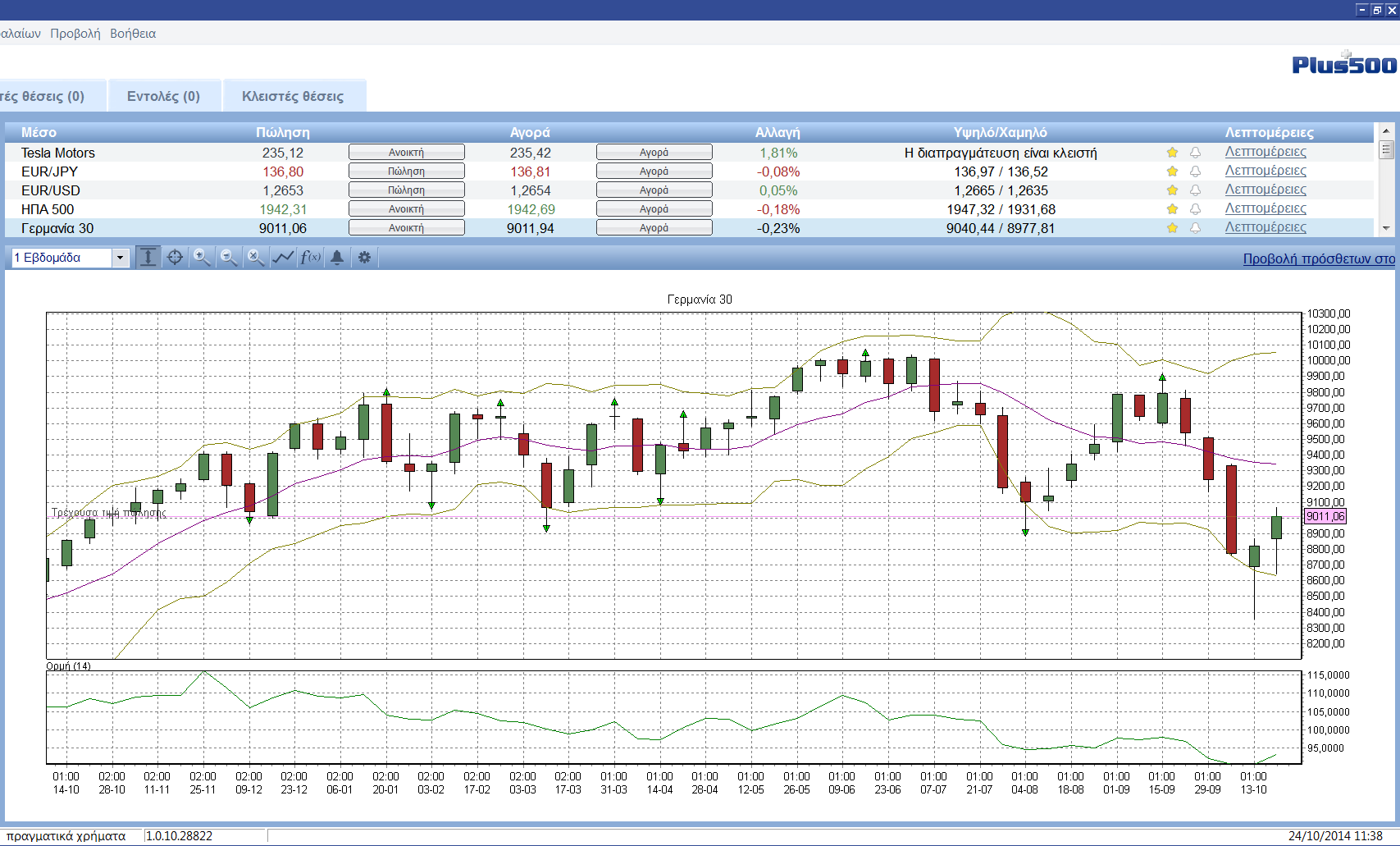Select the ΗΠΑ 500 instrument name
This screenshot has width=1400, height=846.
(48, 209)
